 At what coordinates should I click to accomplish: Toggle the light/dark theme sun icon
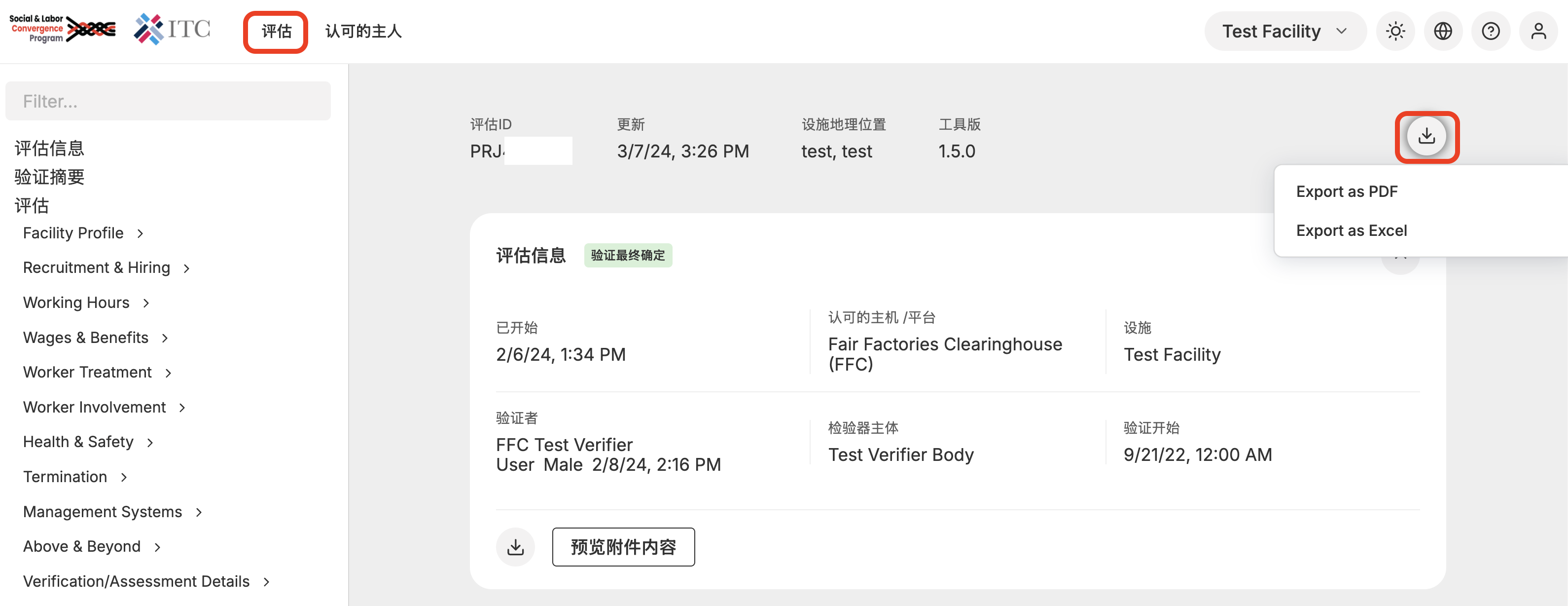1395,31
